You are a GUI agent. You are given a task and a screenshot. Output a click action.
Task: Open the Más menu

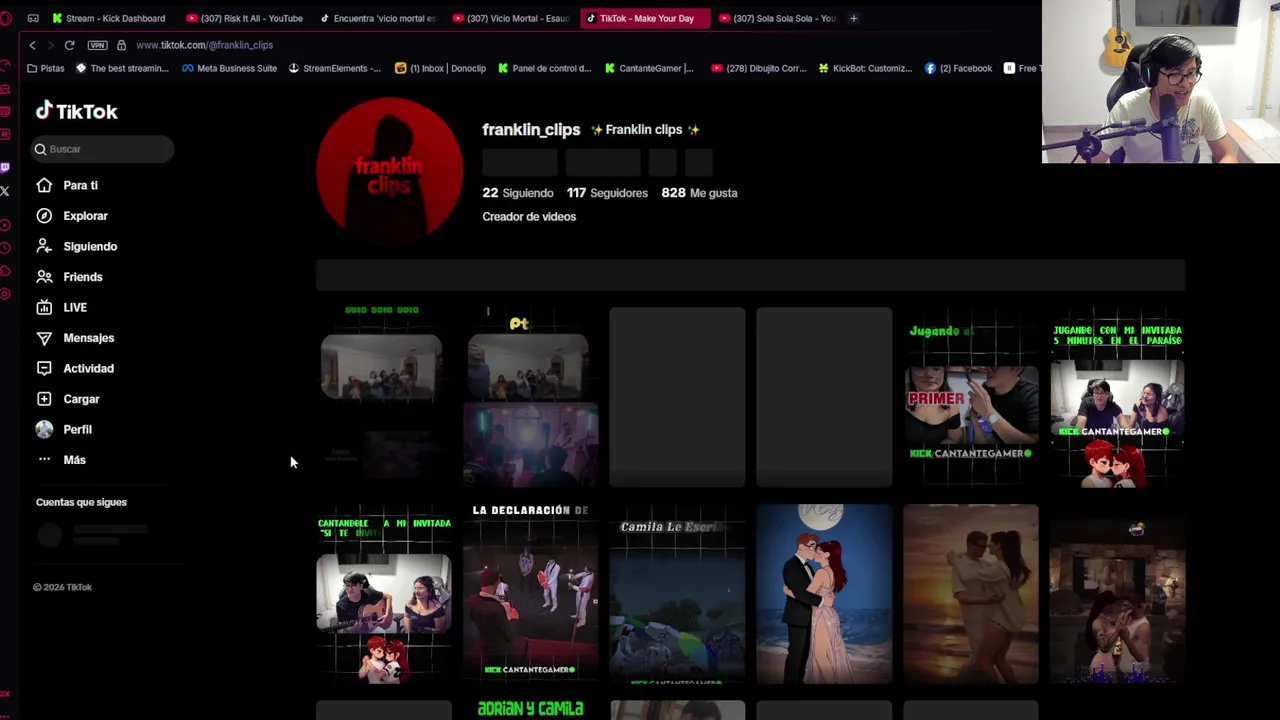(62, 460)
